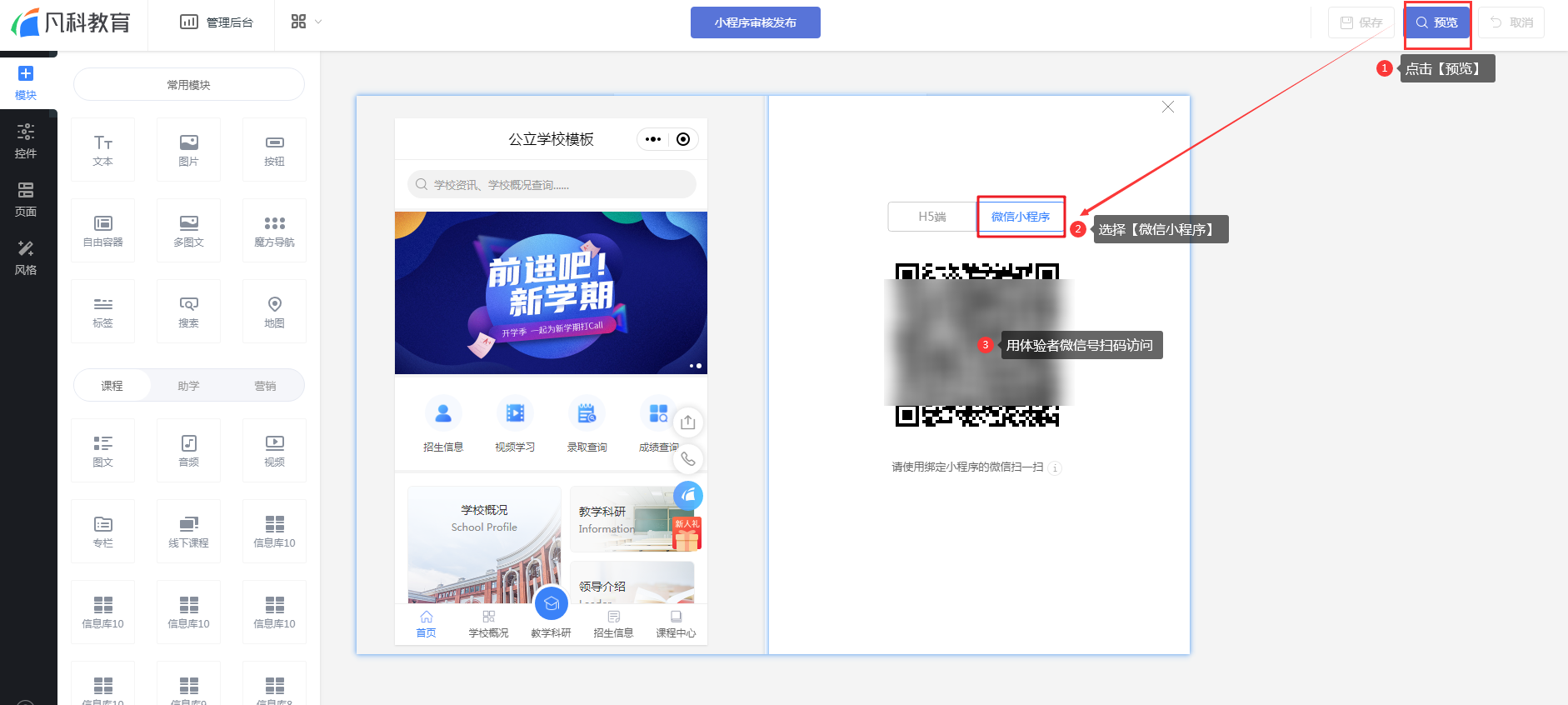Click the mini program circular close target icon
The height and width of the screenshot is (705, 1568).
(x=683, y=139)
